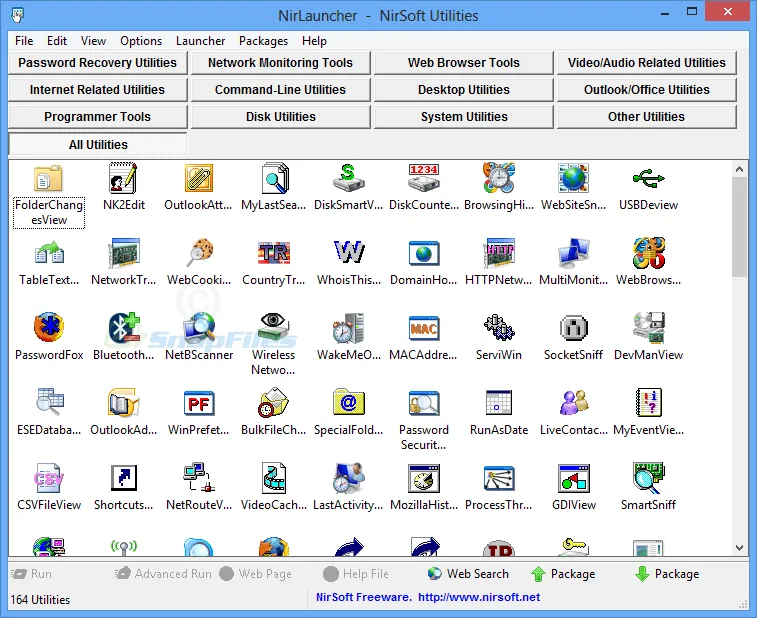The height and width of the screenshot is (618, 757).
Task: Switch to All Utilities tab
Action: click(x=98, y=144)
